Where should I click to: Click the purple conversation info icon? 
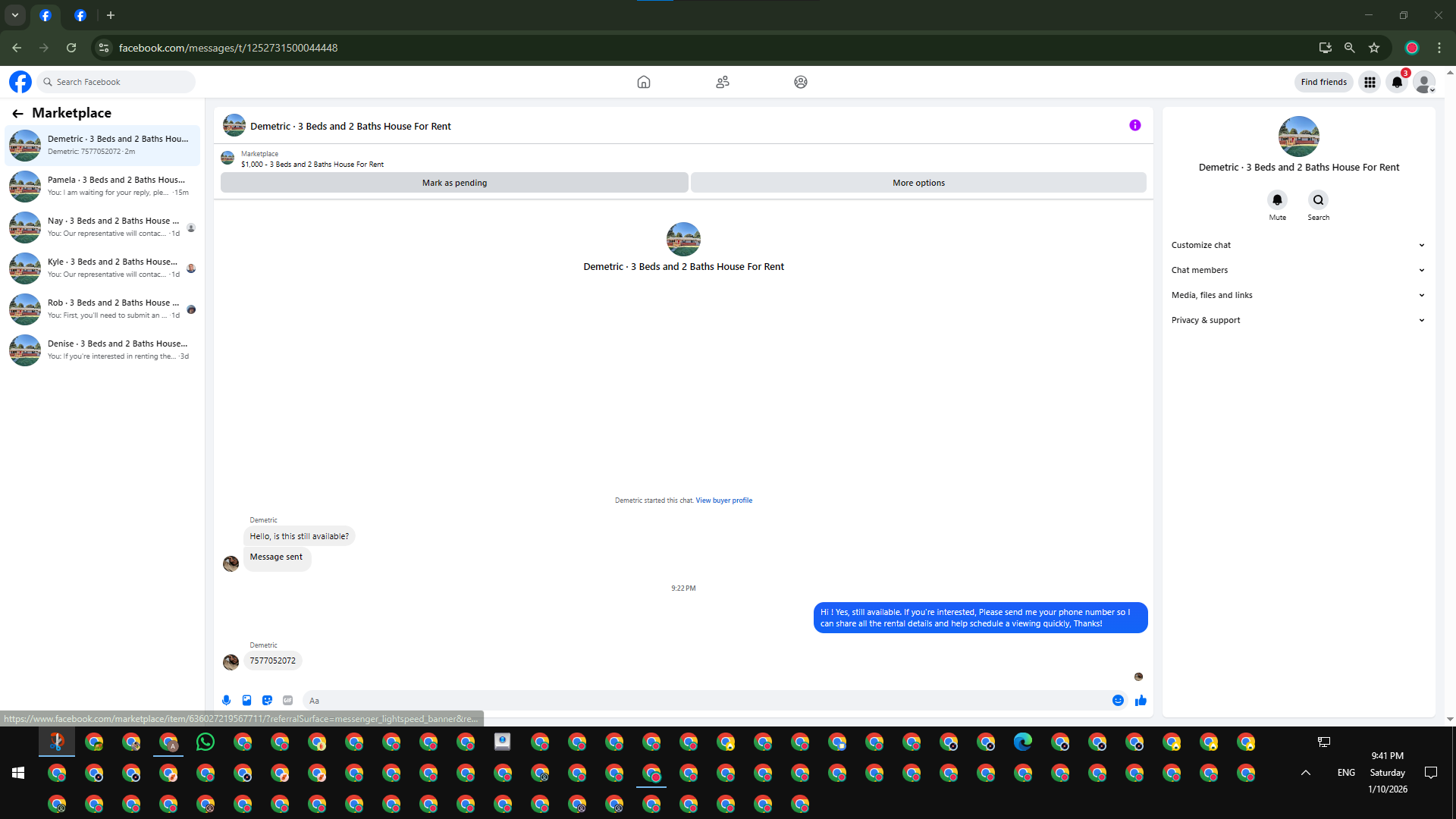pyautogui.click(x=1134, y=125)
